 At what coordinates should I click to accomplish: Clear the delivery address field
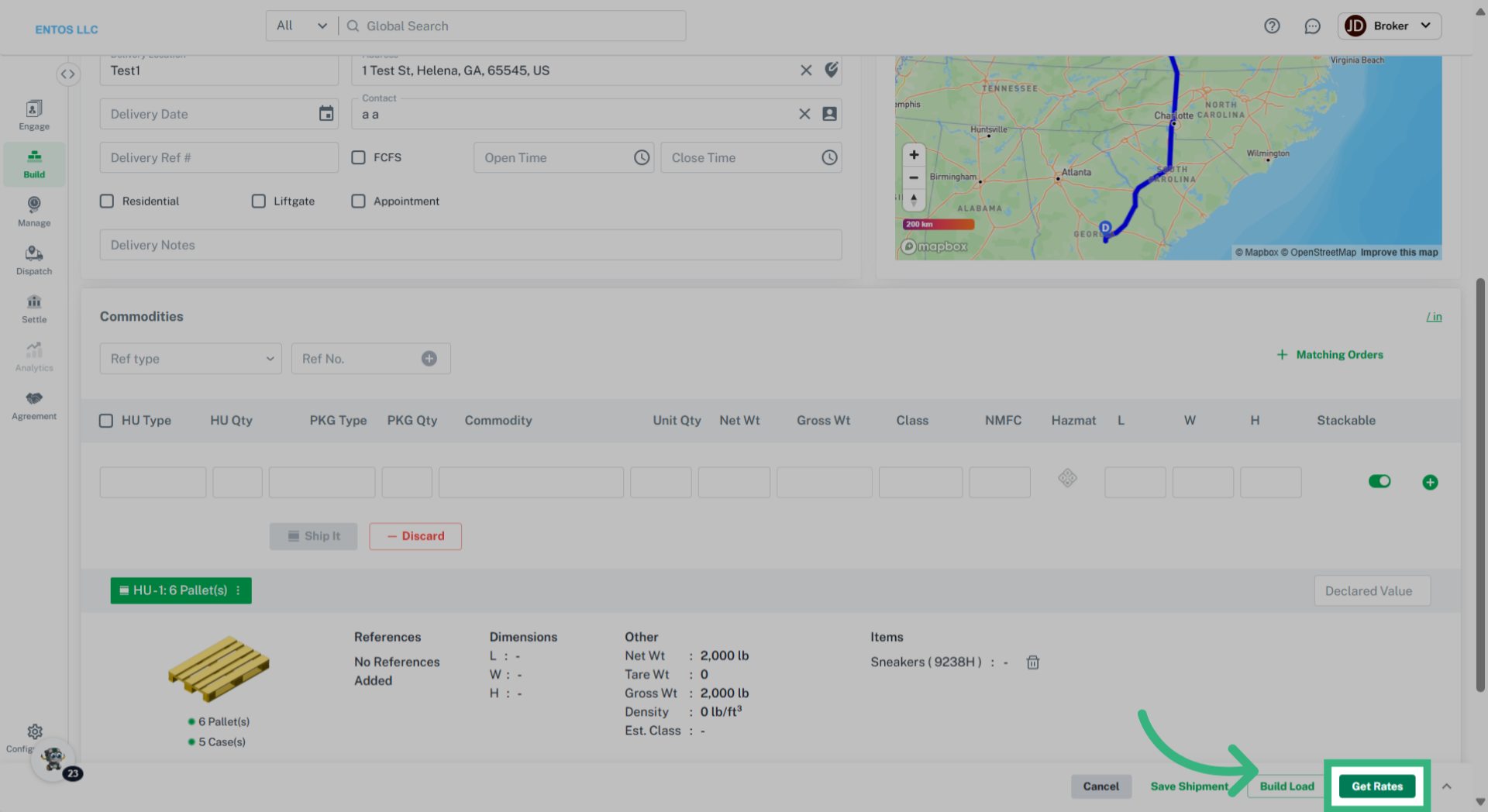[806, 71]
